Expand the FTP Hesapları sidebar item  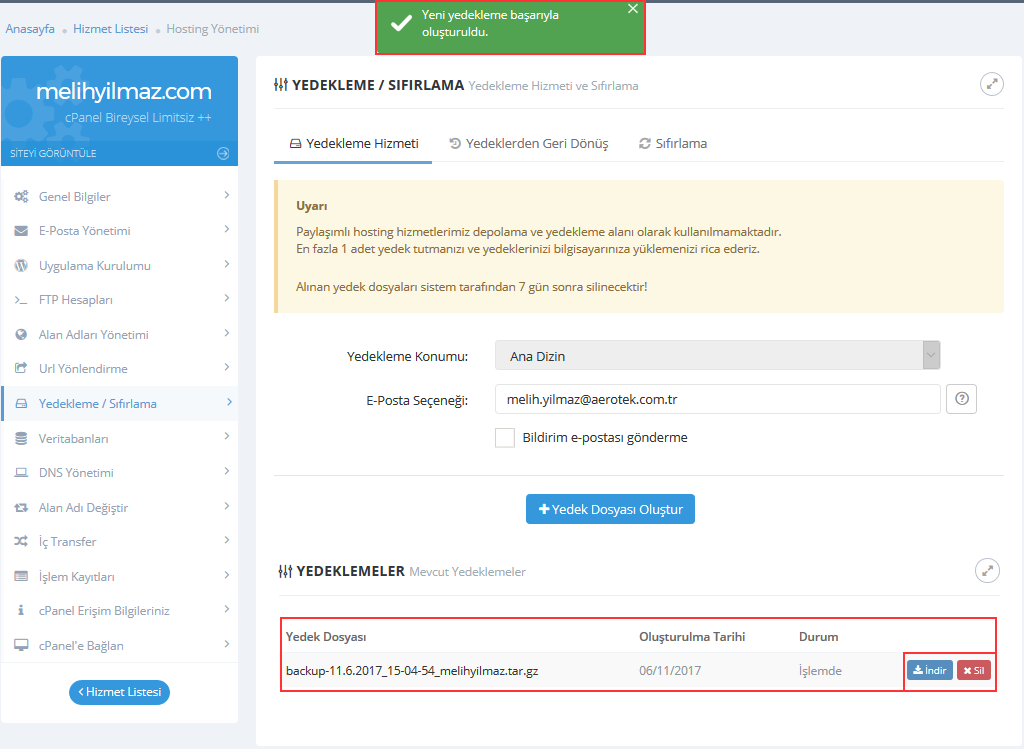point(76,300)
